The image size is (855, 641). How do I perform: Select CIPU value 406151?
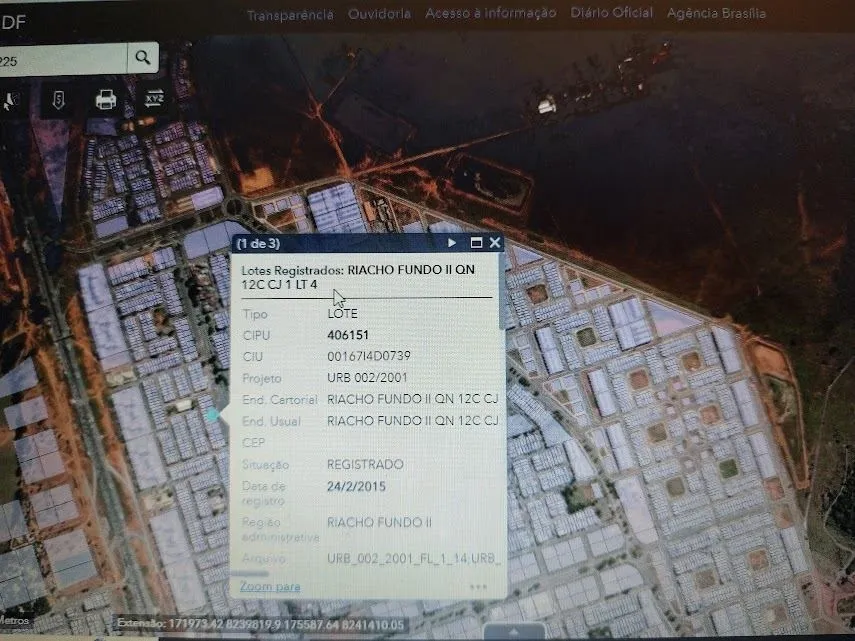(x=348, y=335)
